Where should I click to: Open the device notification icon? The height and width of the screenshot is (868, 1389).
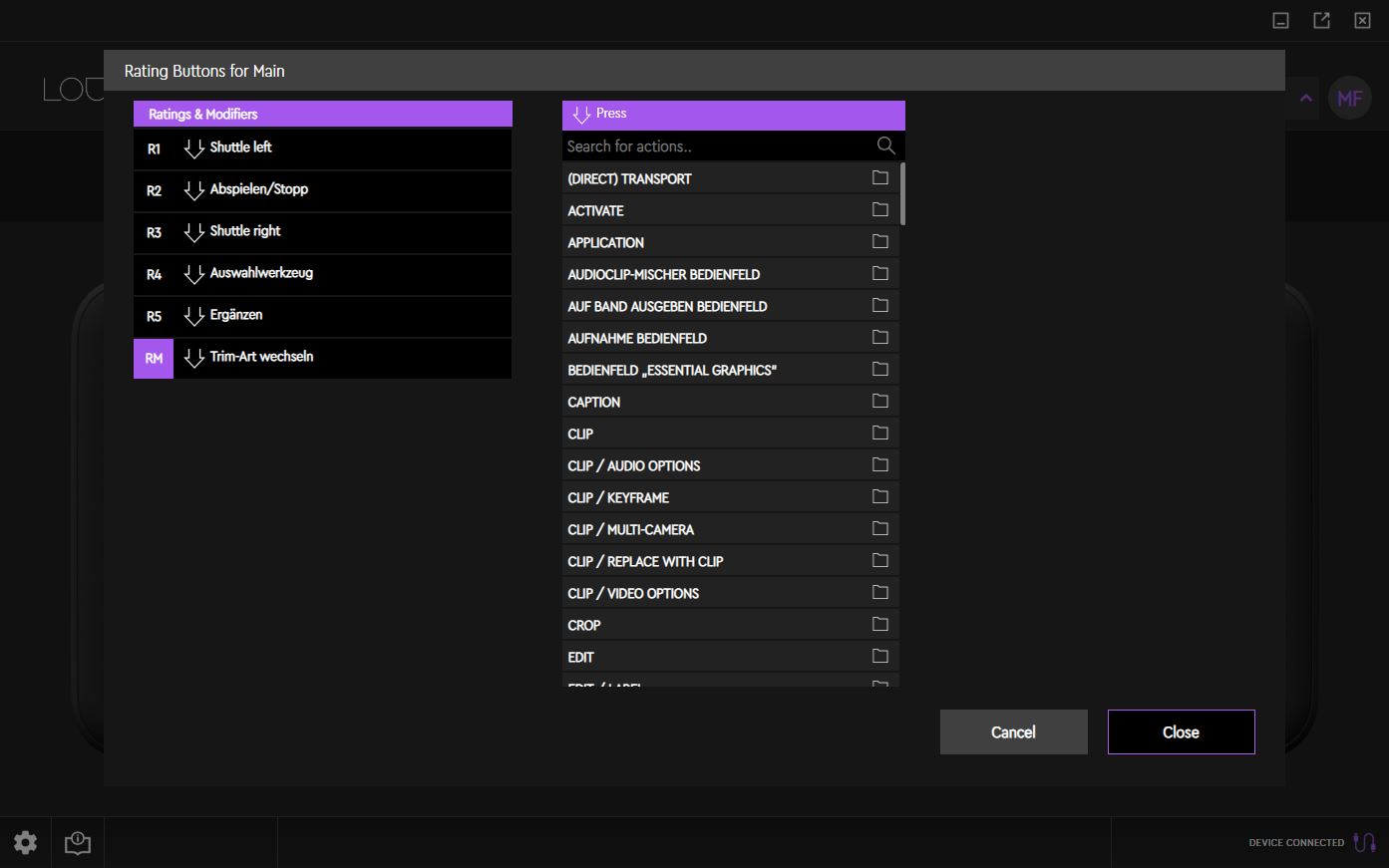78,843
